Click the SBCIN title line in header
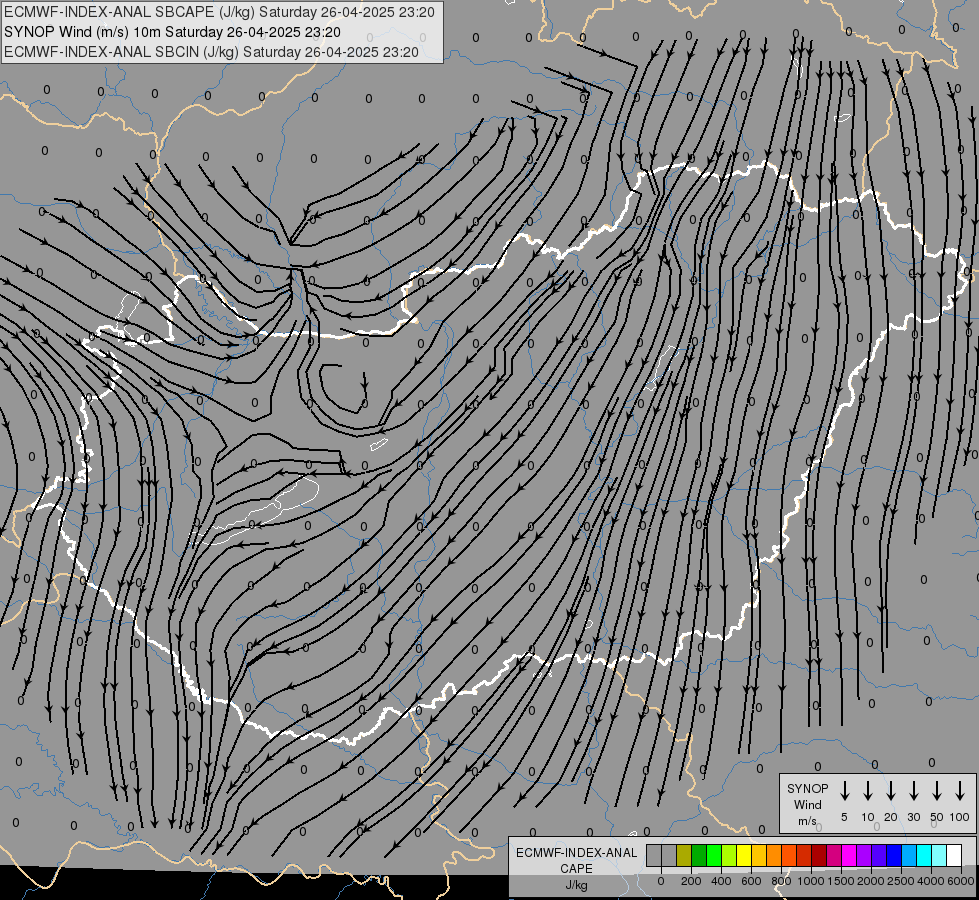The width and height of the screenshot is (979, 900). click(x=211, y=52)
